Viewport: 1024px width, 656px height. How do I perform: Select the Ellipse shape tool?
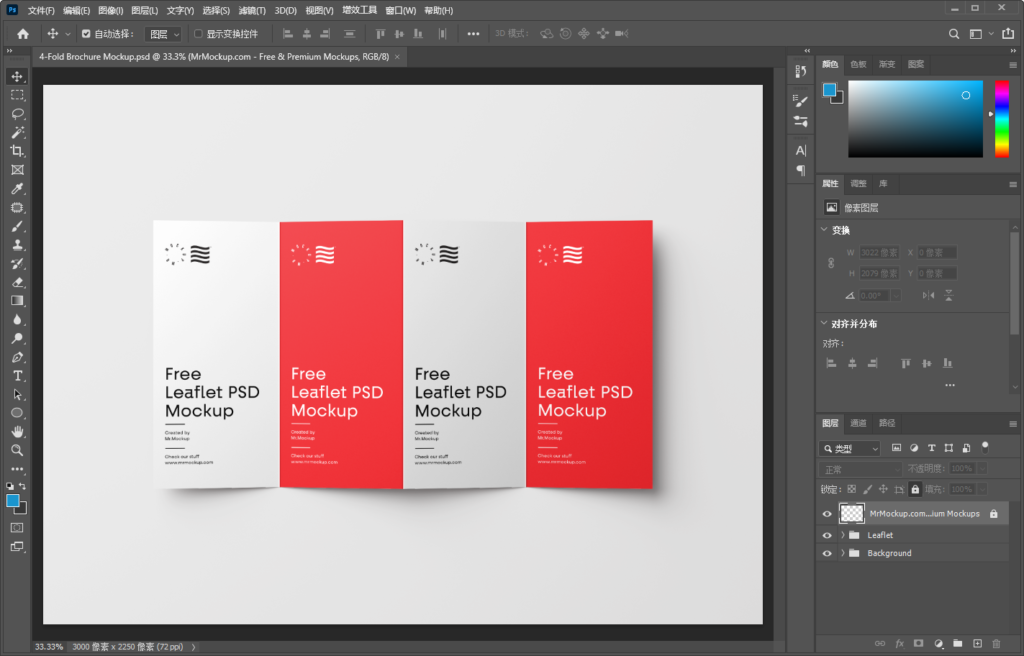pyautogui.click(x=17, y=413)
